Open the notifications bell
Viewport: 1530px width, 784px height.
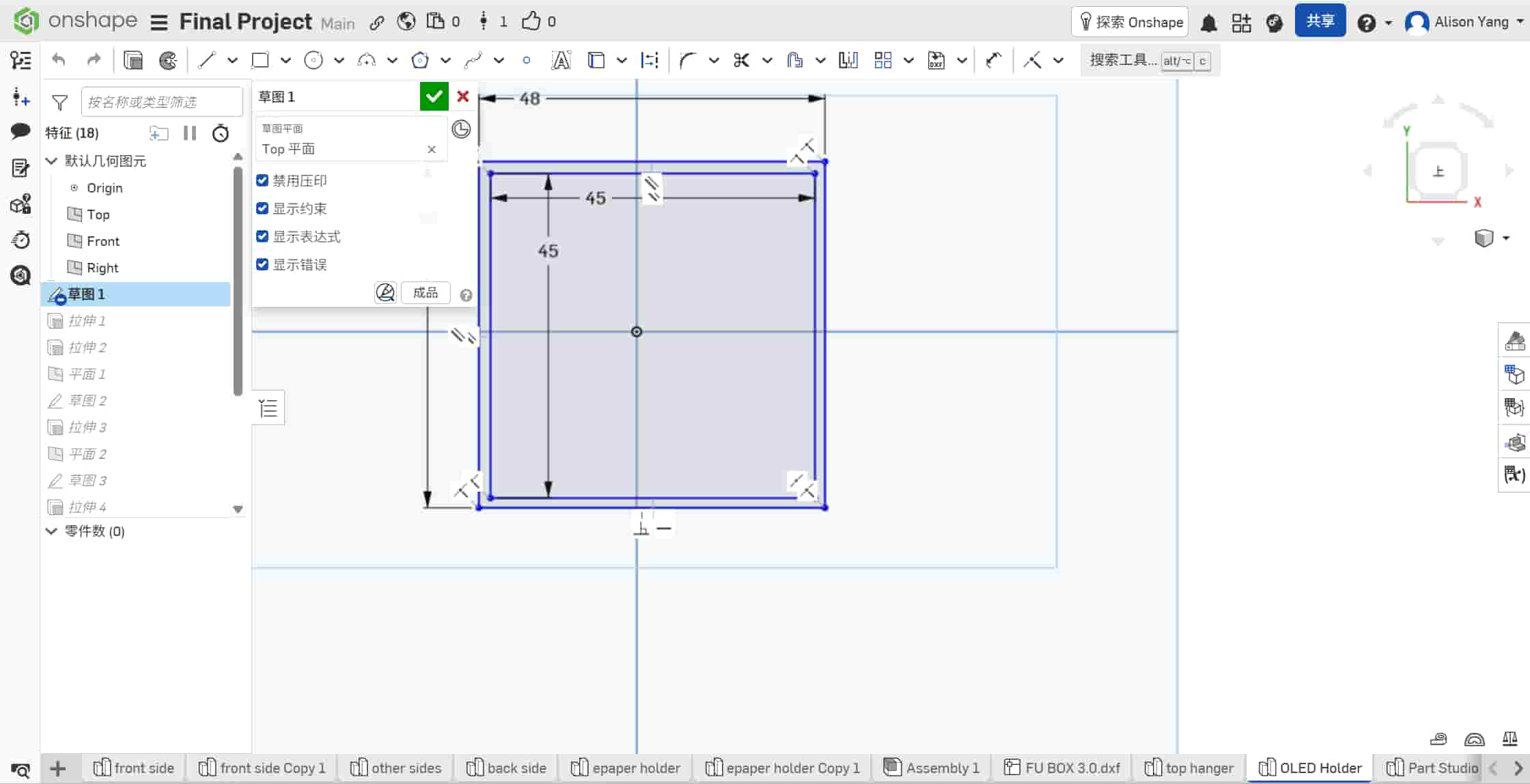1208,23
